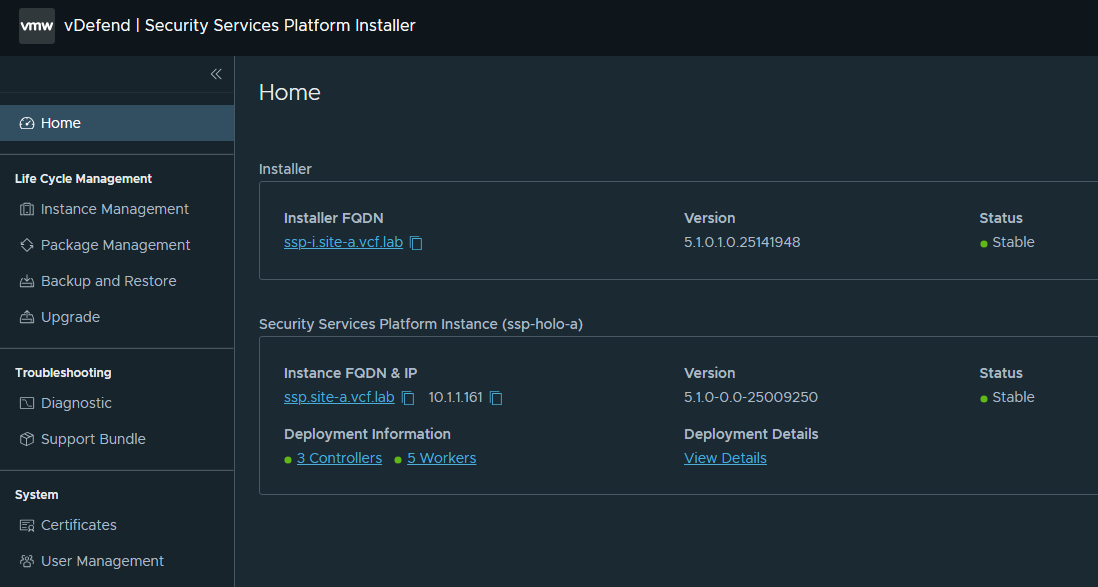The height and width of the screenshot is (587, 1098).
Task: Click the Instance Management sidebar icon
Action: click(27, 209)
